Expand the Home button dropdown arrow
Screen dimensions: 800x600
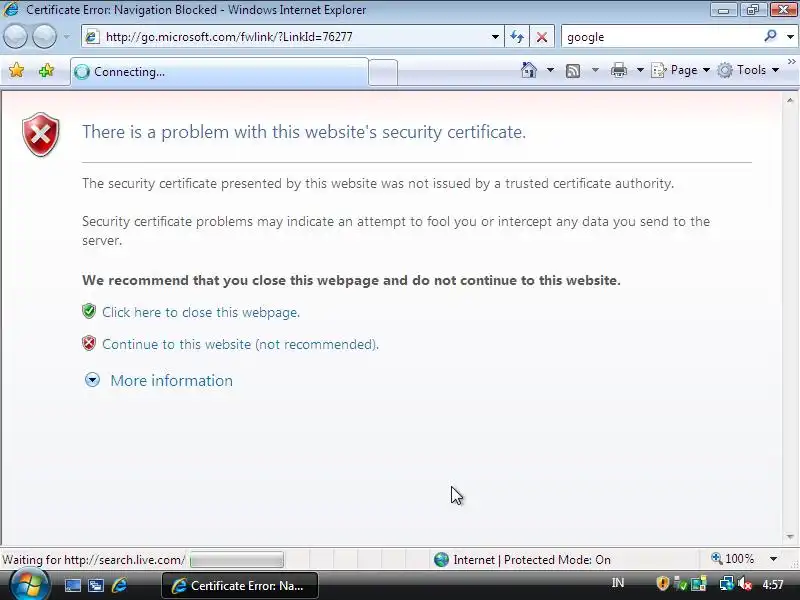coord(550,70)
